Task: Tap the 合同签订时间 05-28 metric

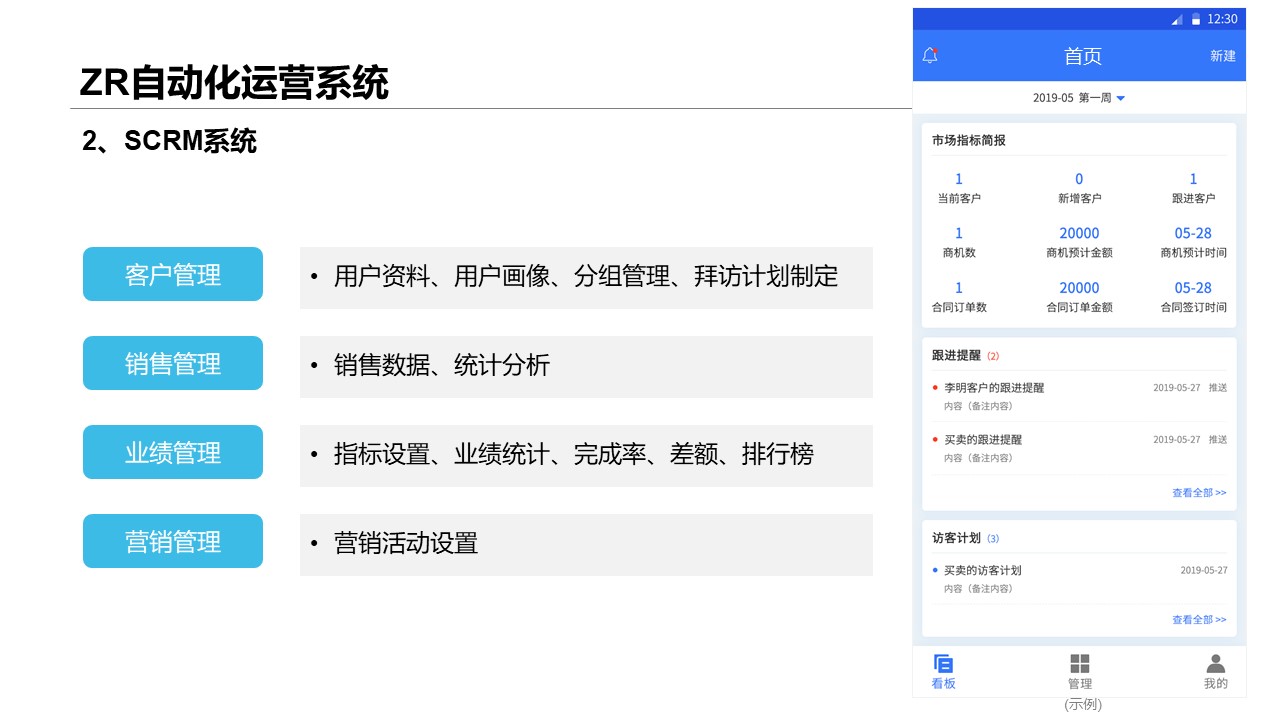Action: (x=1192, y=288)
